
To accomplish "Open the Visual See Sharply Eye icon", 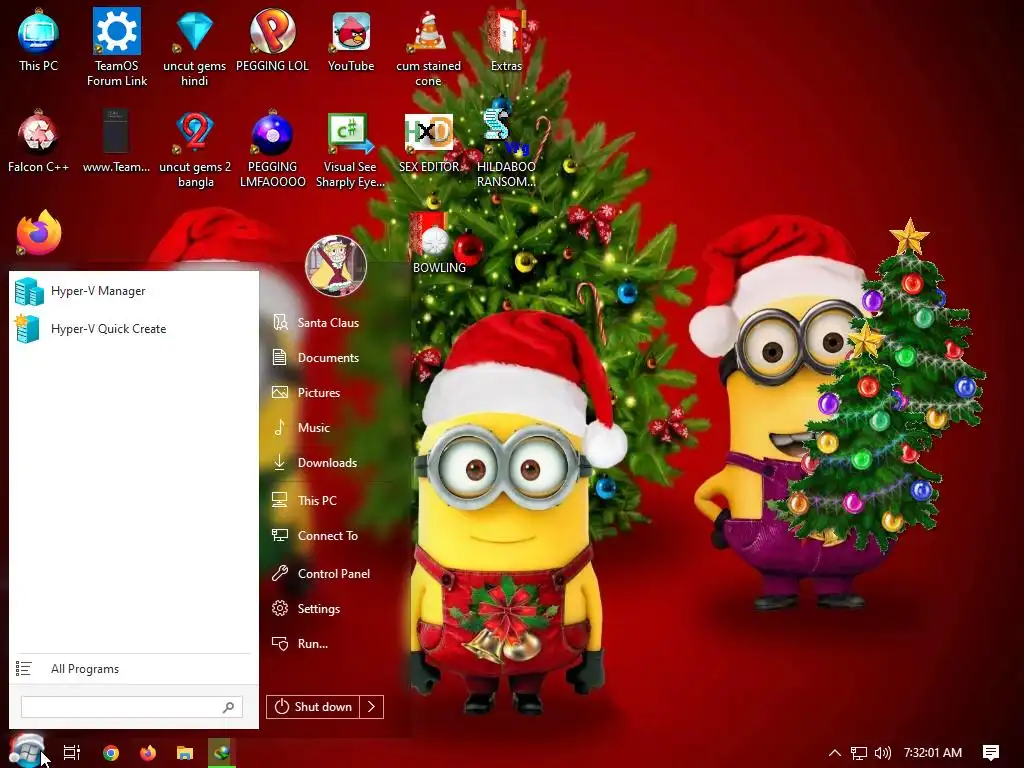I will pyautogui.click(x=350, y=149).
